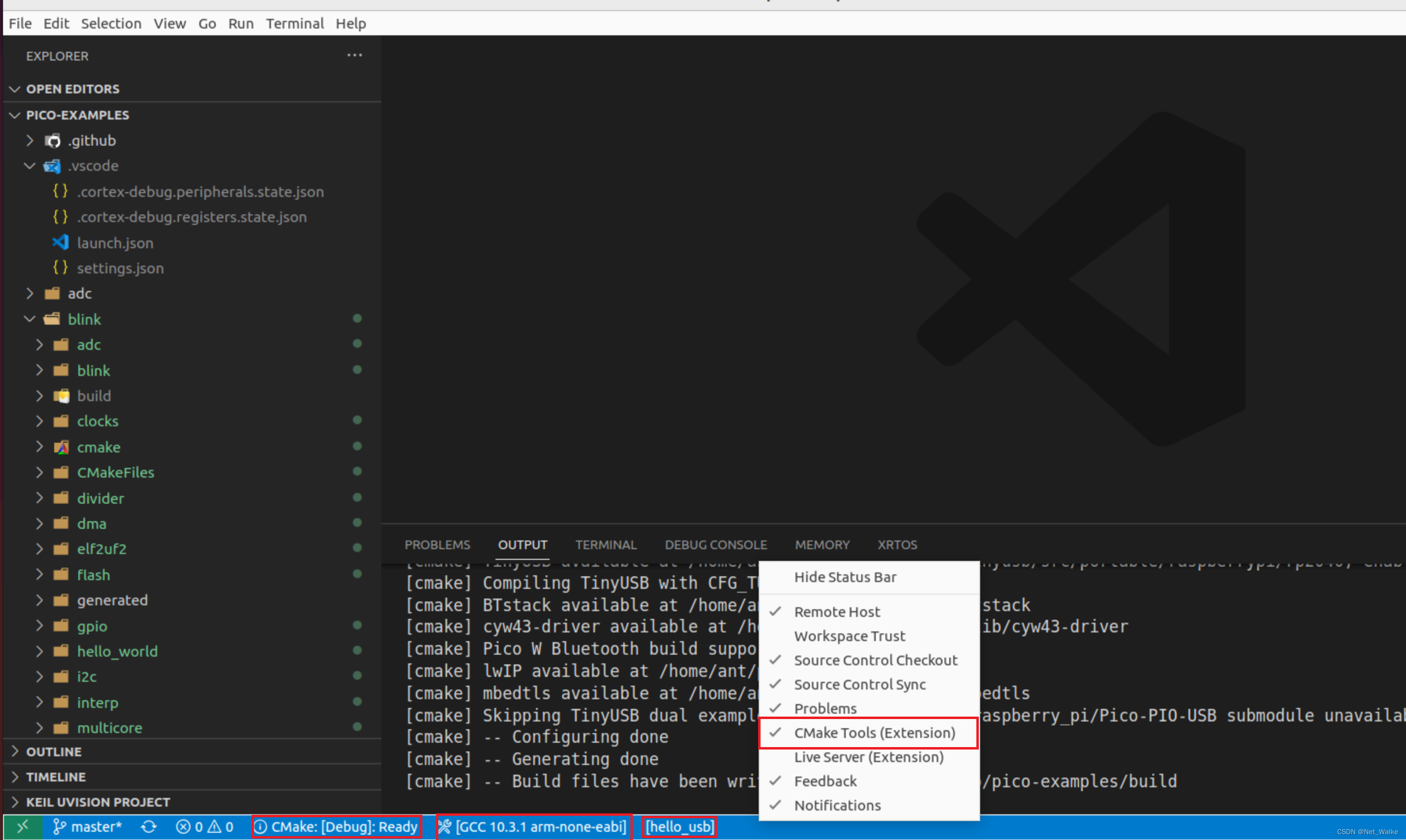Enable Live Server (Extension) status item
The width and height of the screenshot is (1406, 840).
coord(868,757)
